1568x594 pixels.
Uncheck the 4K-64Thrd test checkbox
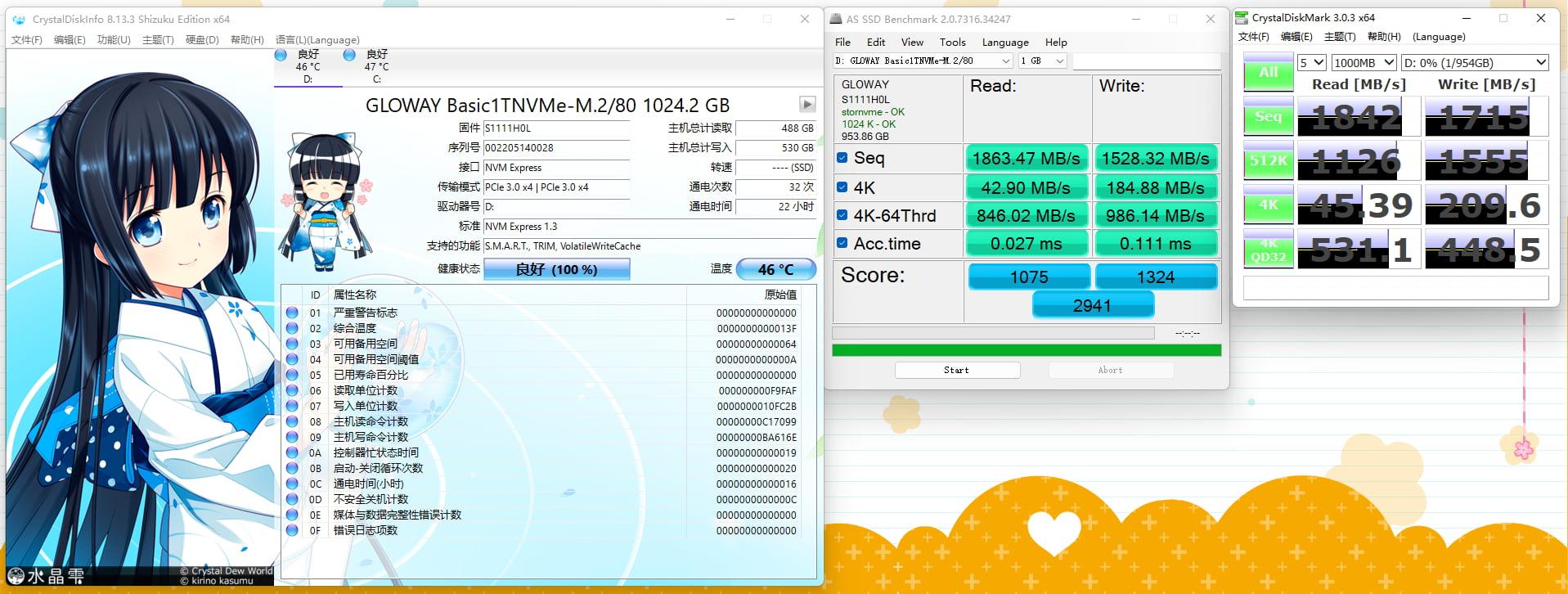[x=842, y=215]
